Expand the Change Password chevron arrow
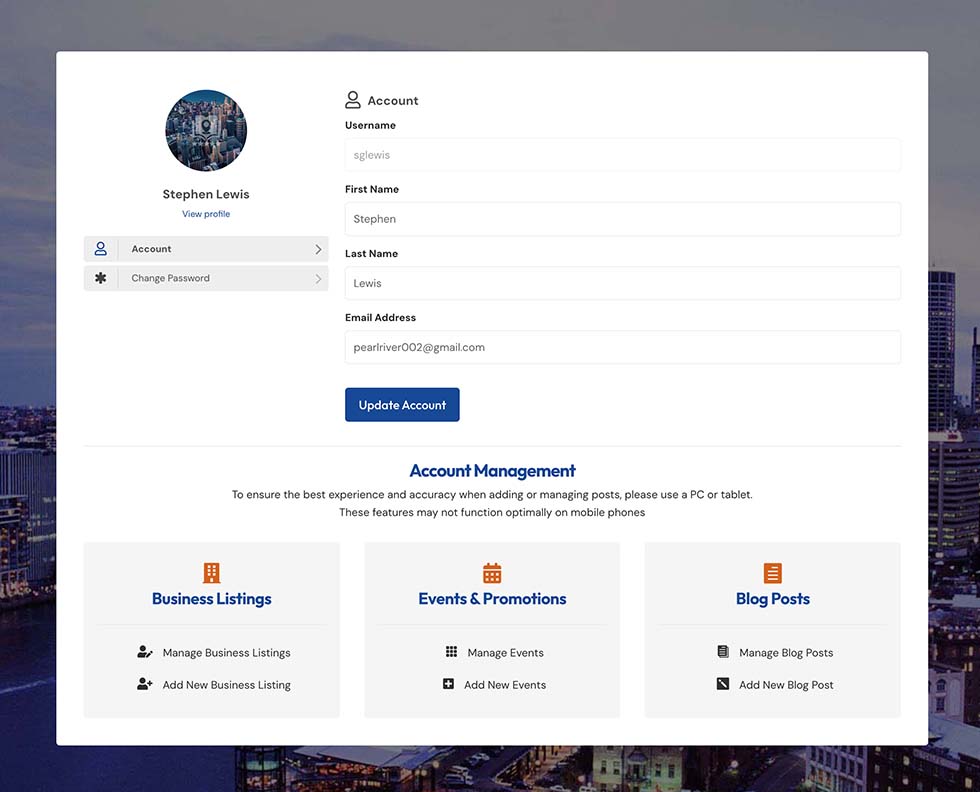 318,279
